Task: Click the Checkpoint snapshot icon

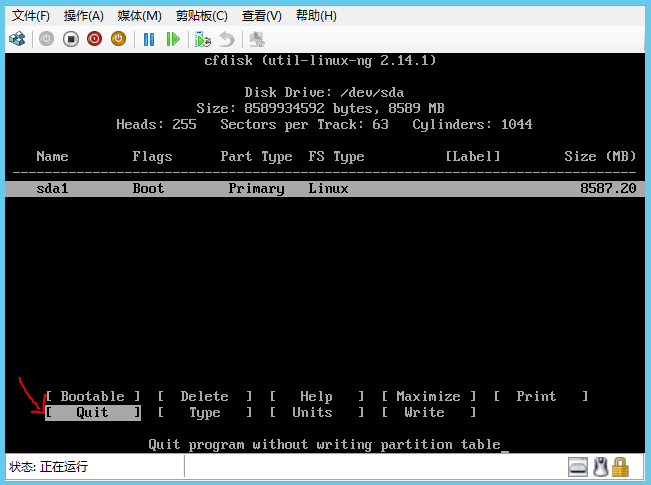Action: pyautogui.click(x=203, y=39)
